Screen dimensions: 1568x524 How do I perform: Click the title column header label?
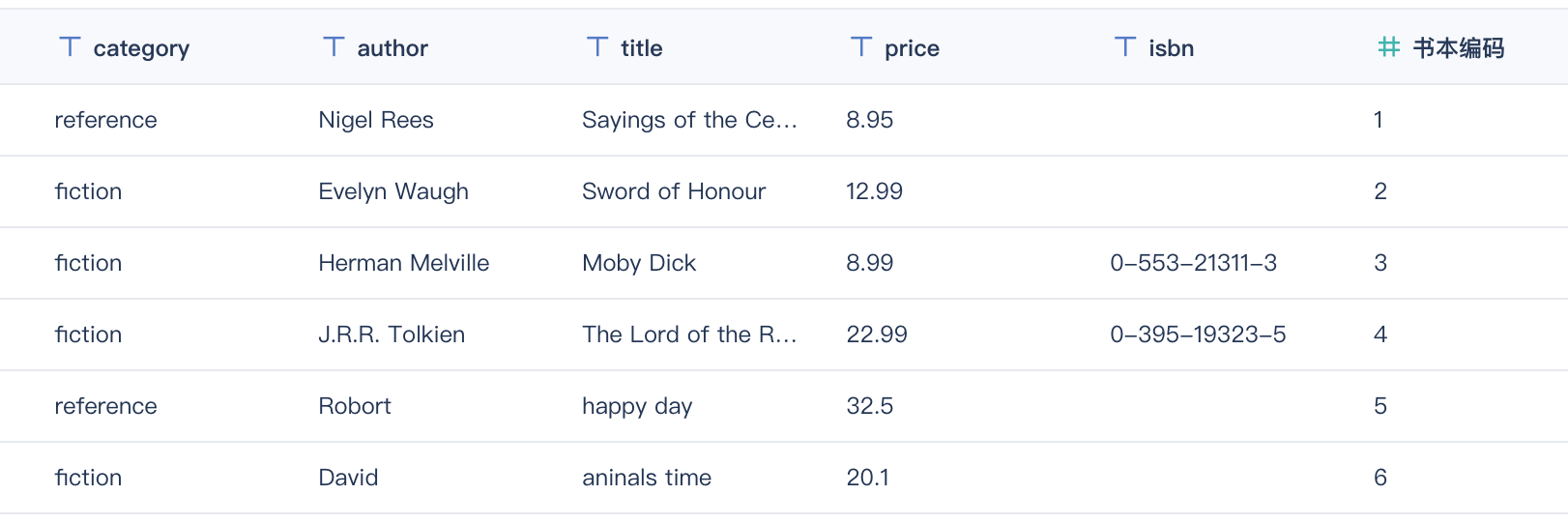point(641,48)
